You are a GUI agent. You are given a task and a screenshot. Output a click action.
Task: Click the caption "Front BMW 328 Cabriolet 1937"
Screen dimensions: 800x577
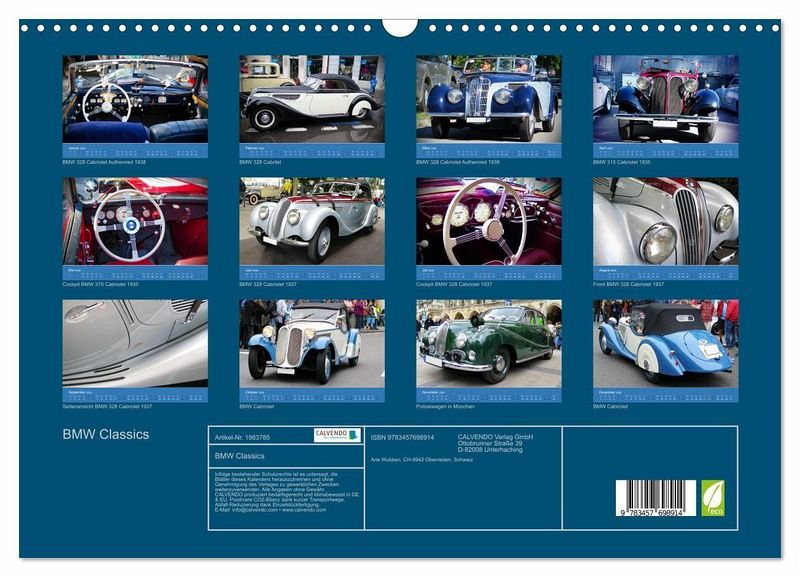628,284
